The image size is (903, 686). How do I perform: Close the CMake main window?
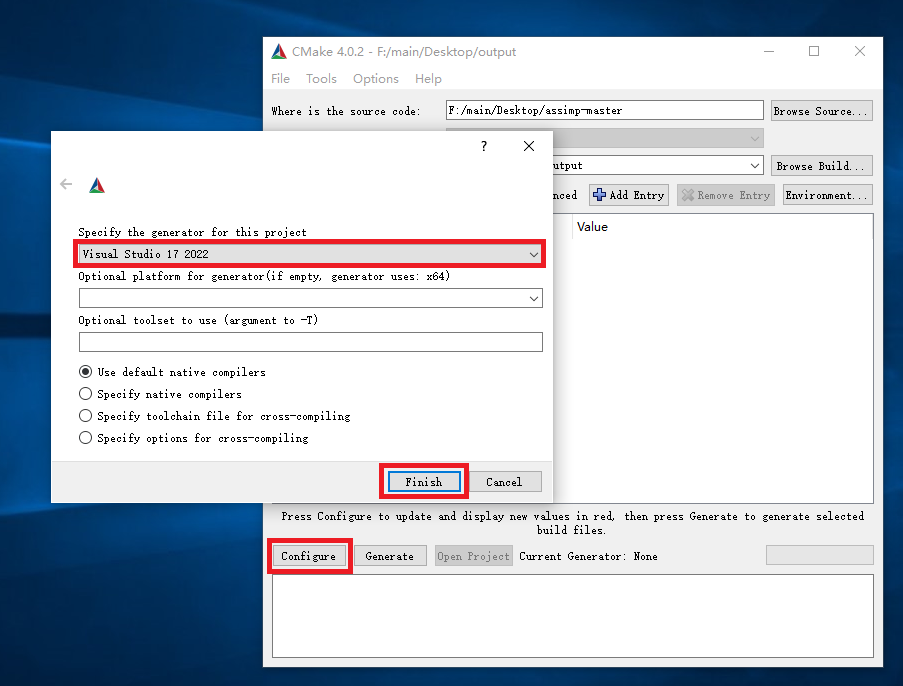pyautogui.click(x=860, y=51)
